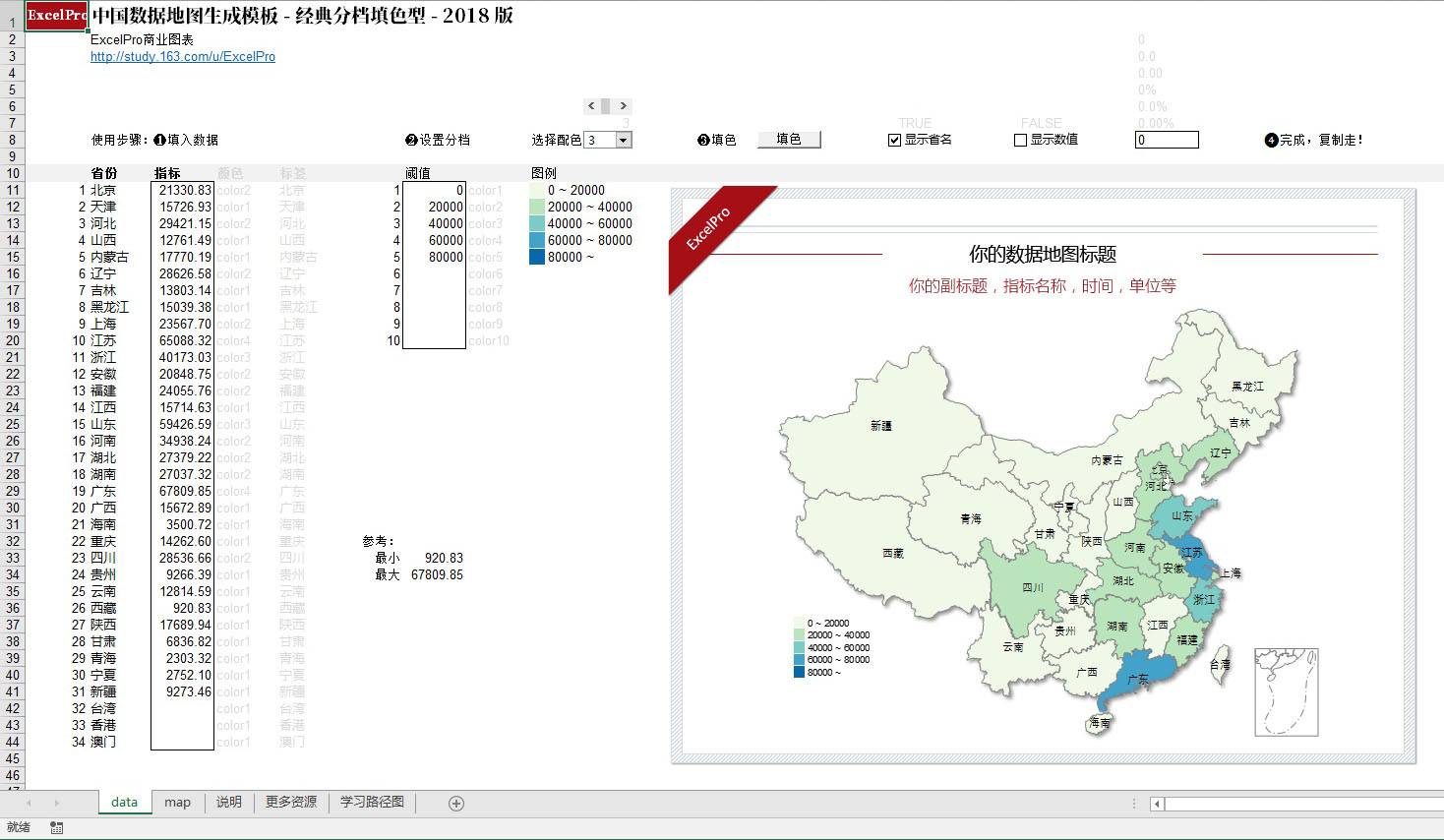The image size is (1444, 840).
Task: Switch to the map sheet tab
Action: coord(177,803)
